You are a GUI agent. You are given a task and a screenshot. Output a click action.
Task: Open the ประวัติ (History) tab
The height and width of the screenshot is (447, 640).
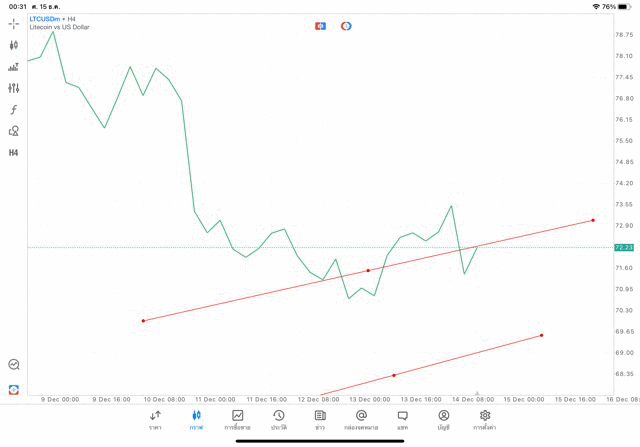tap(279, 419)
